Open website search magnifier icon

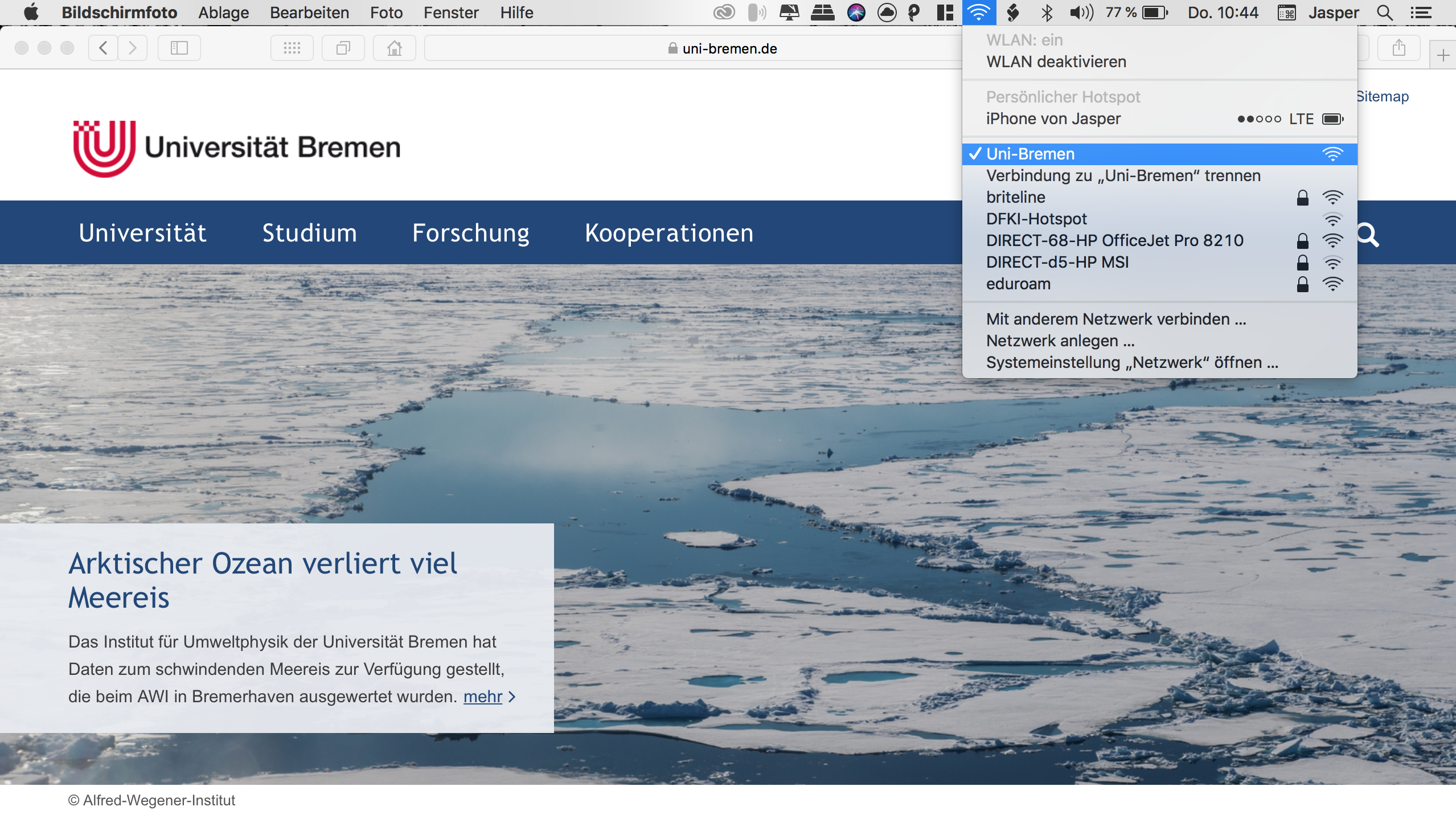(1368, 234)
